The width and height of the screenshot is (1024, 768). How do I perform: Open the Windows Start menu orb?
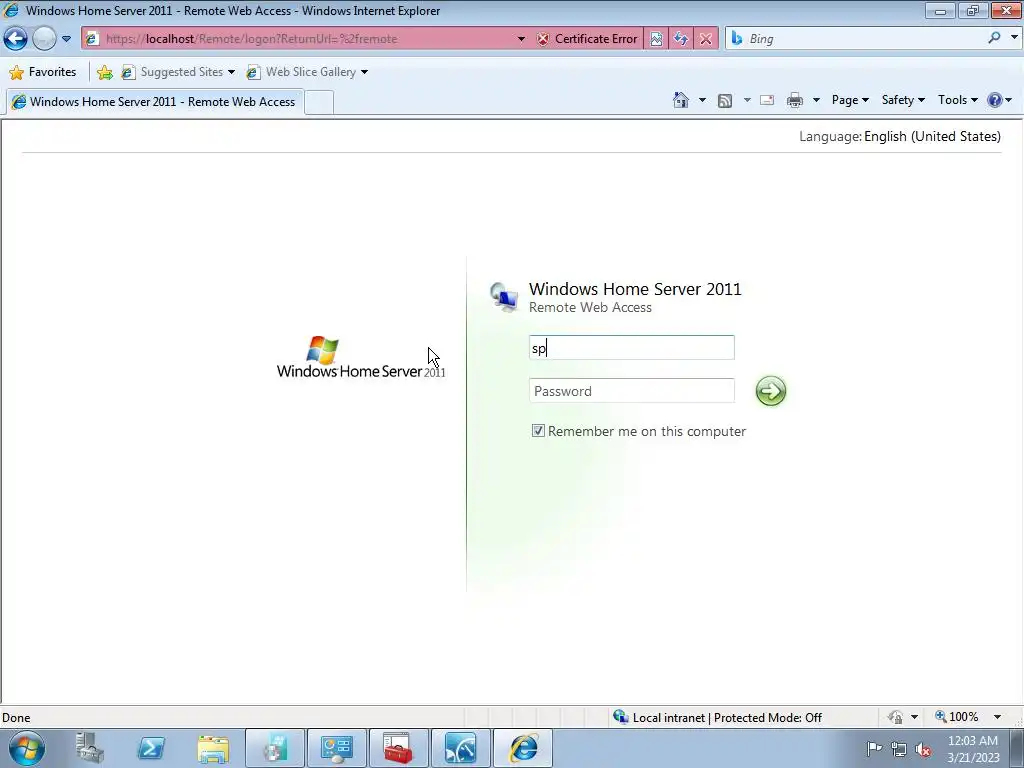click(27, 748)
